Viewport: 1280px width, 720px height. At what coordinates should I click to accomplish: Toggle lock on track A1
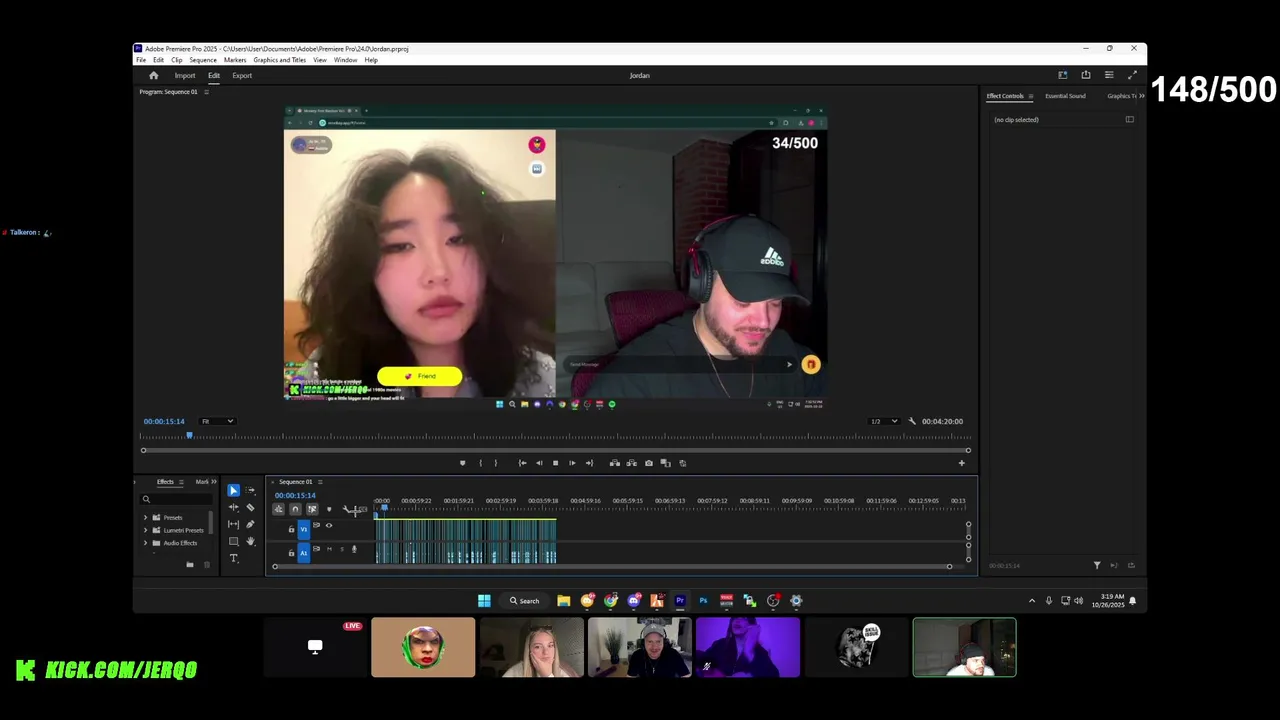click(292, 553)
